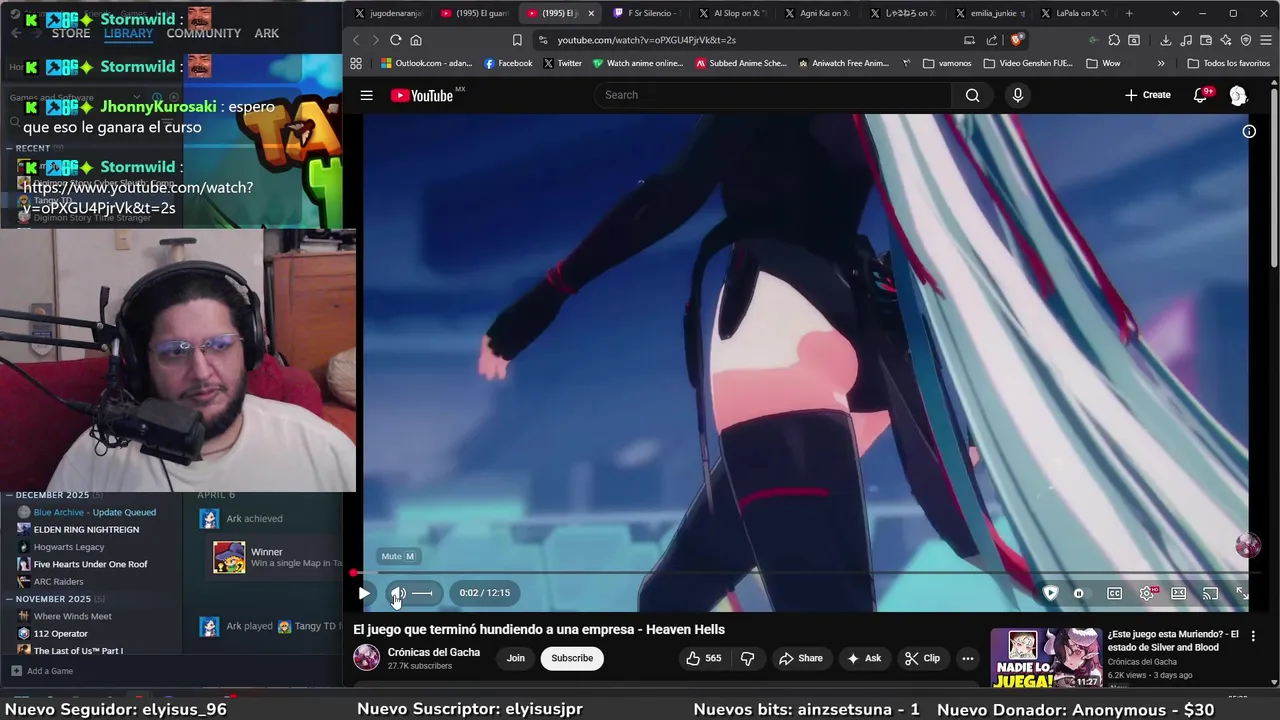Image resolution: width=1280 pixels, height=720 pixels.
Task: Adjust the YouTube volume slider
Action: coord(422,593)
